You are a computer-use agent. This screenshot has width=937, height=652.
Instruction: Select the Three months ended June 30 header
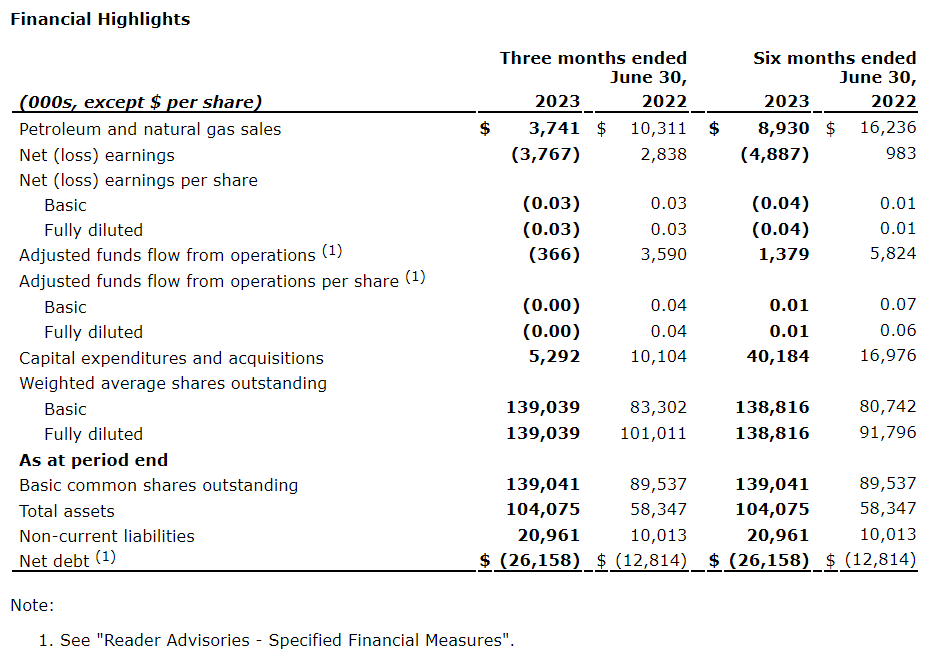[x=593, y=67]
